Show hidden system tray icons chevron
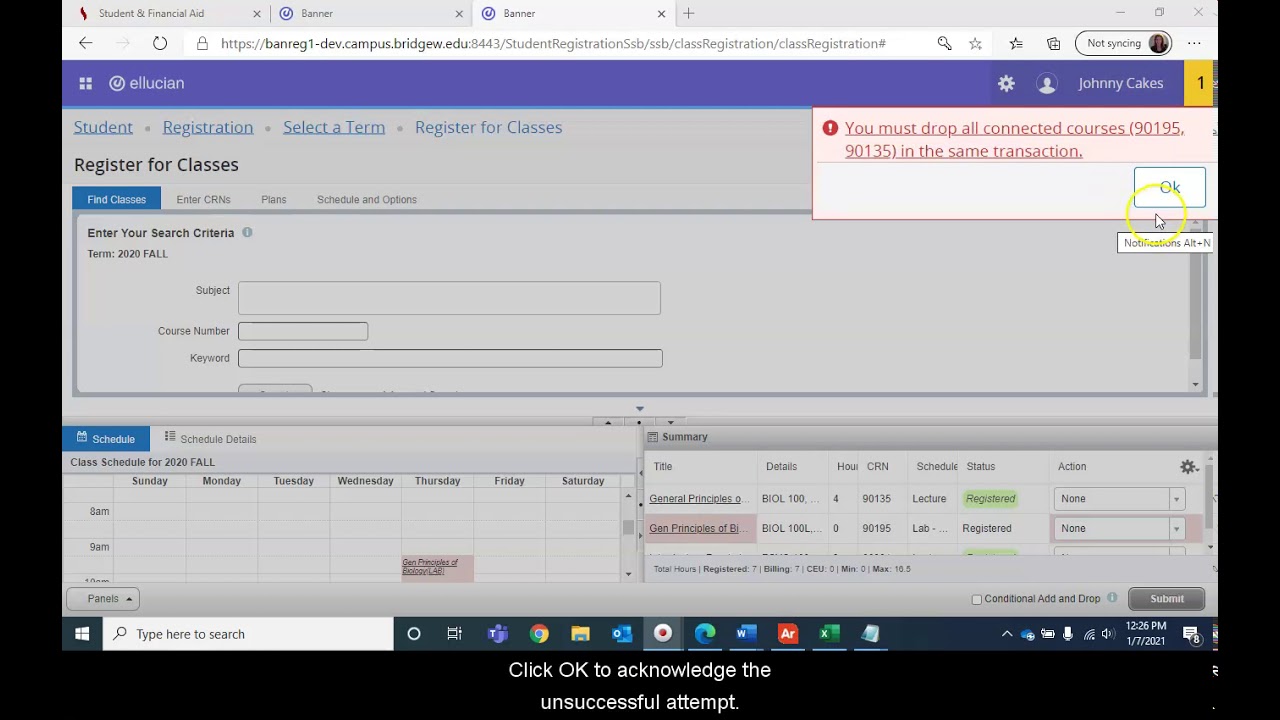 (x=1007, y=634)
